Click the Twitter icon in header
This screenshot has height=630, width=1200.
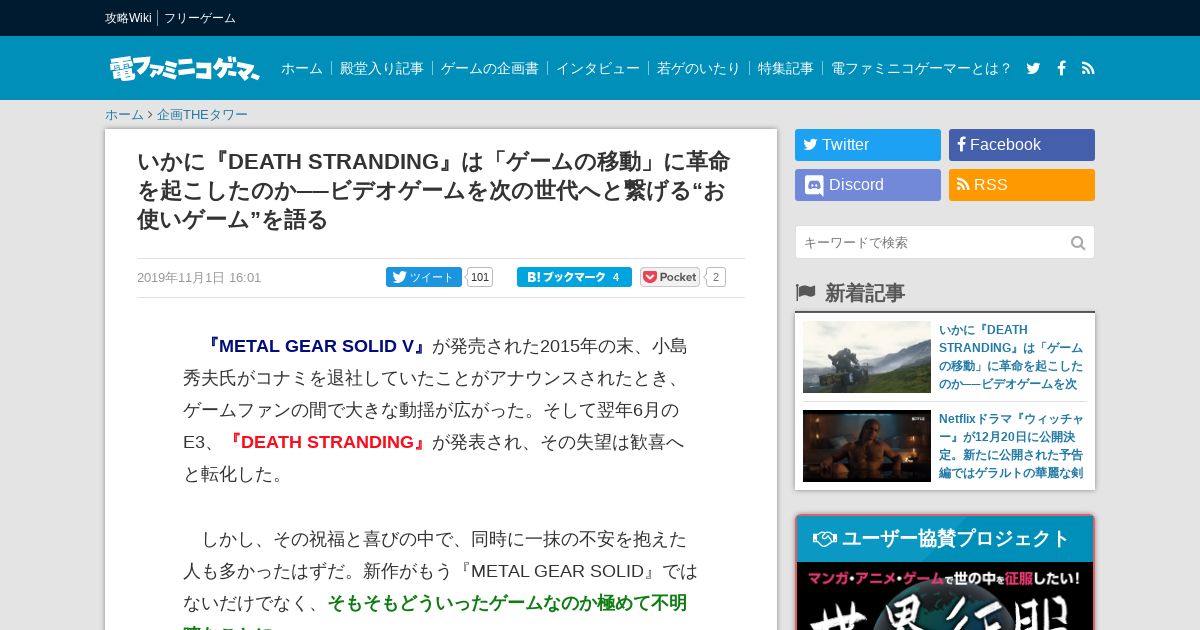1033,68
